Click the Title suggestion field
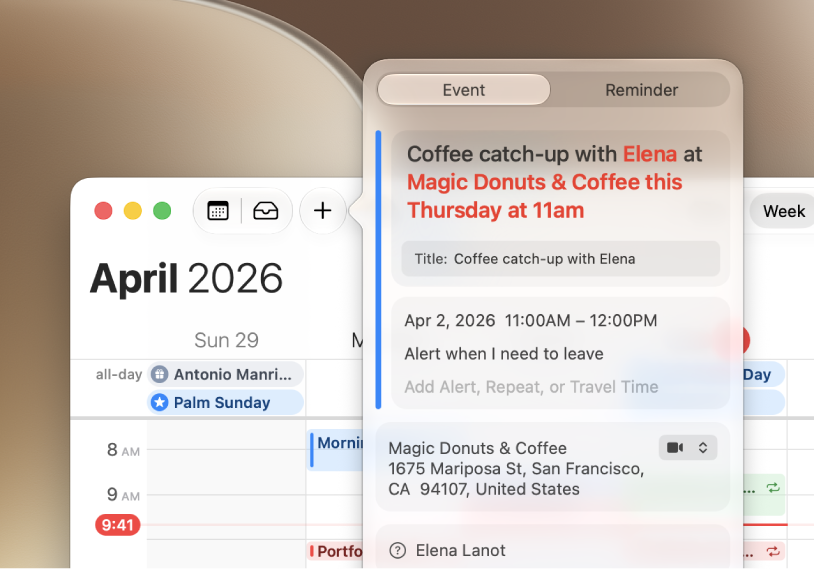 [x=561, y=259]
